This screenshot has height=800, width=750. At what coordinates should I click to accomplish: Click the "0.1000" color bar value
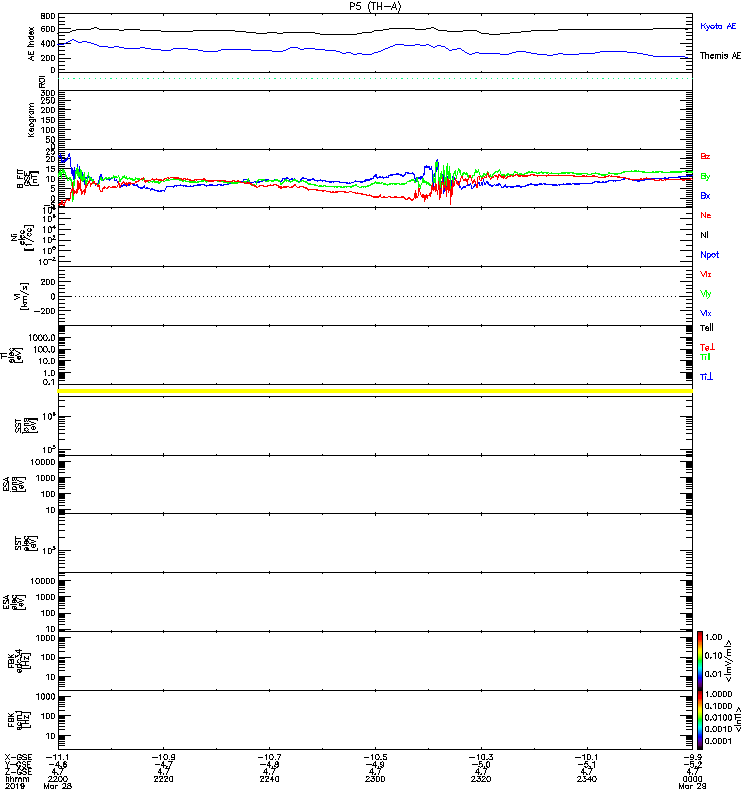tap(718, 706)
